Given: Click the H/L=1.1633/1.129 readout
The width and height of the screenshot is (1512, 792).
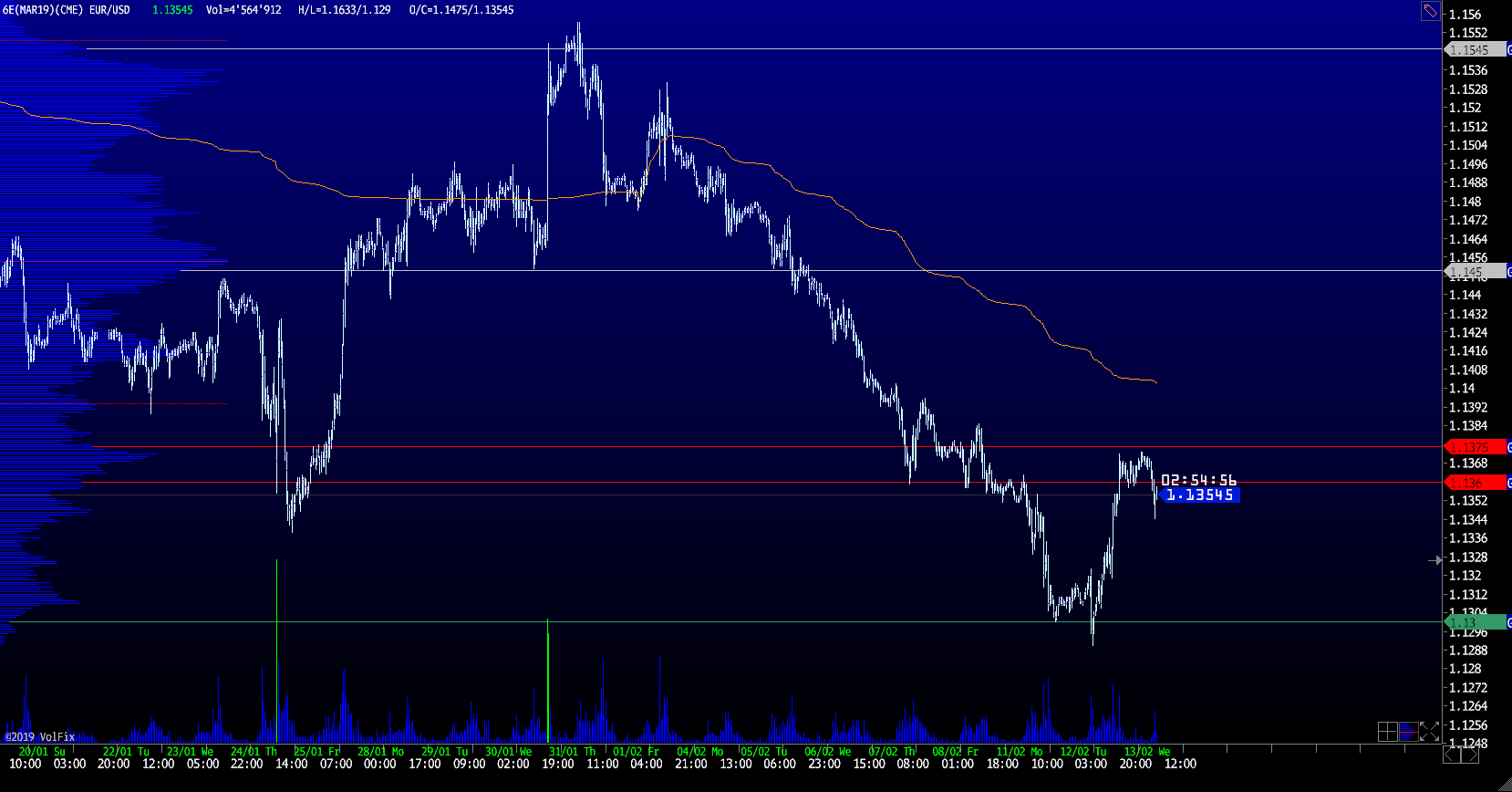Looking at the screenshot, I should 344,10.
